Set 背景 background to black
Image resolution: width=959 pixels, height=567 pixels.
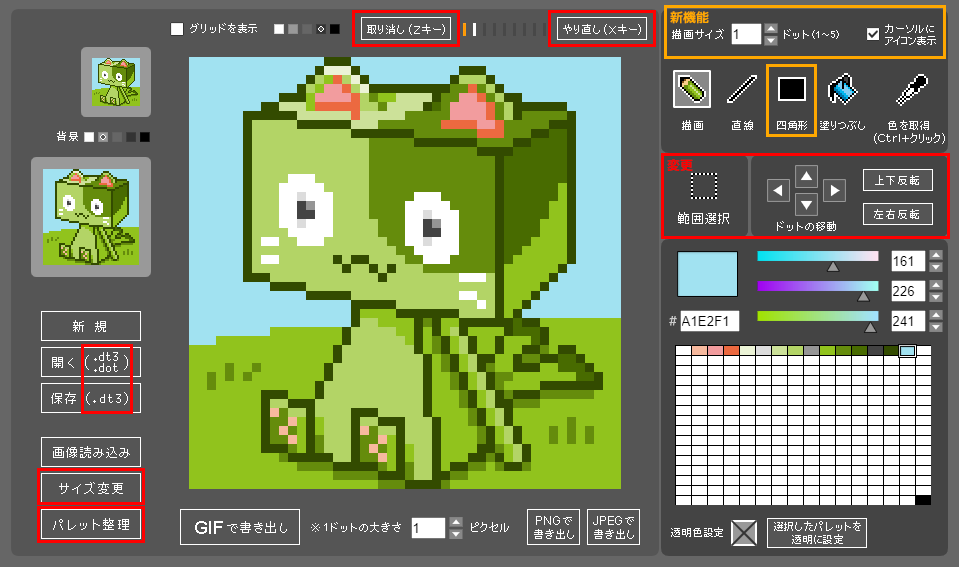click(x=144, y=137)
